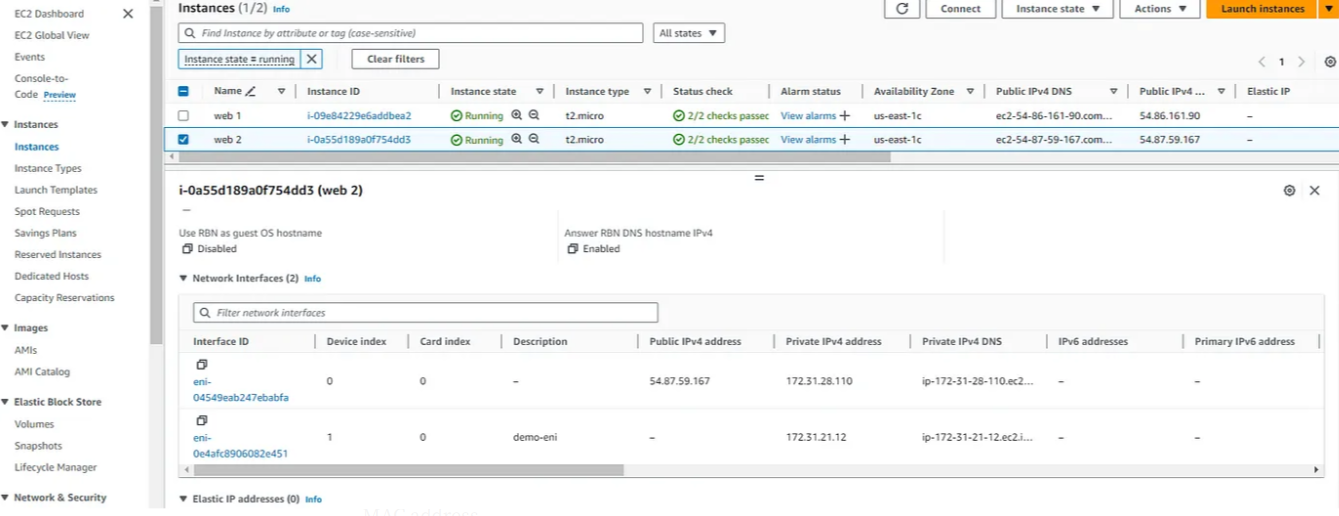1339x516 pixels.
Task: Open AMI Catalog in sidebar
Action: [42, 372]
